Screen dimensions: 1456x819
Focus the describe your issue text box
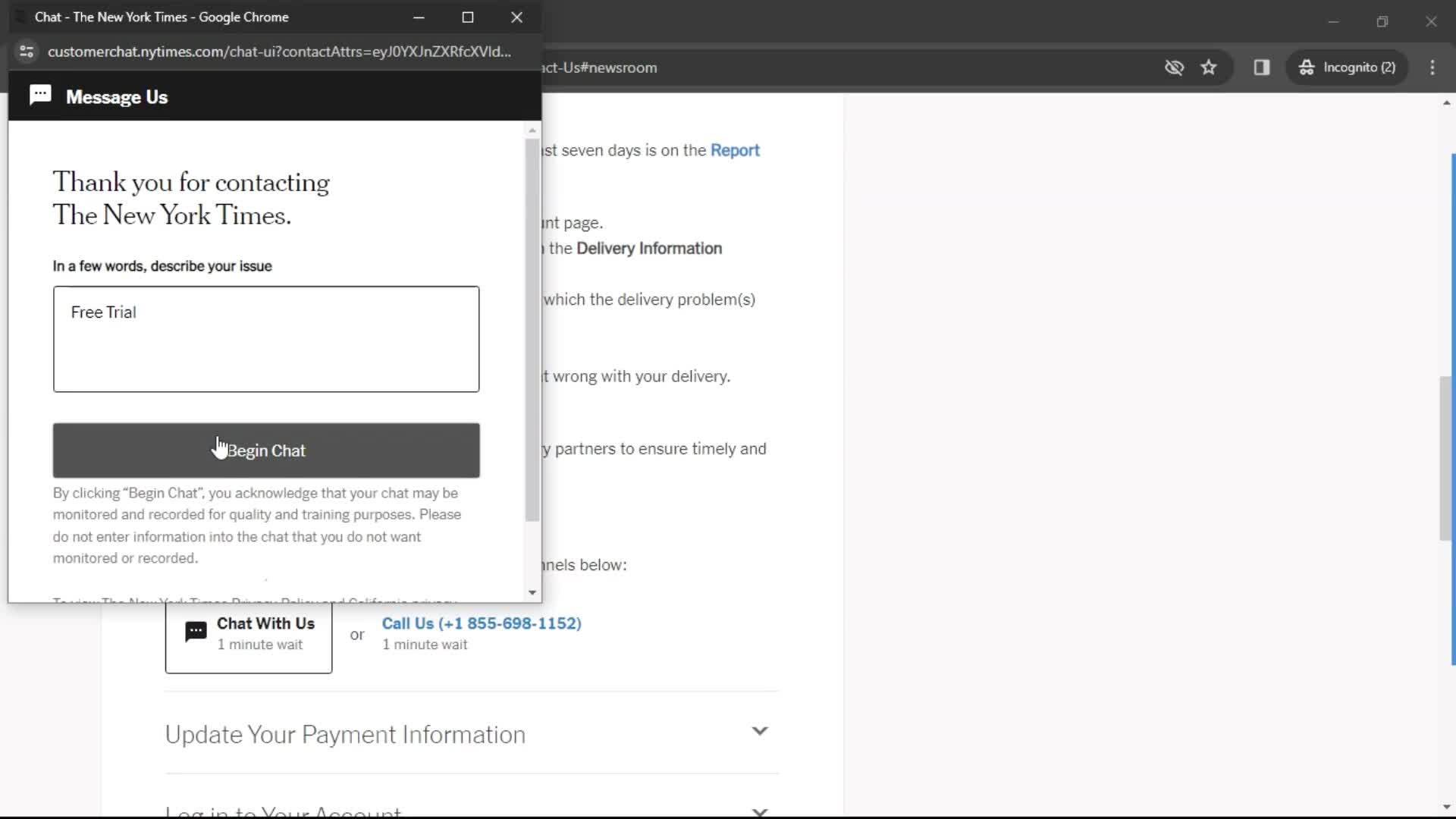tap(266, 339)
